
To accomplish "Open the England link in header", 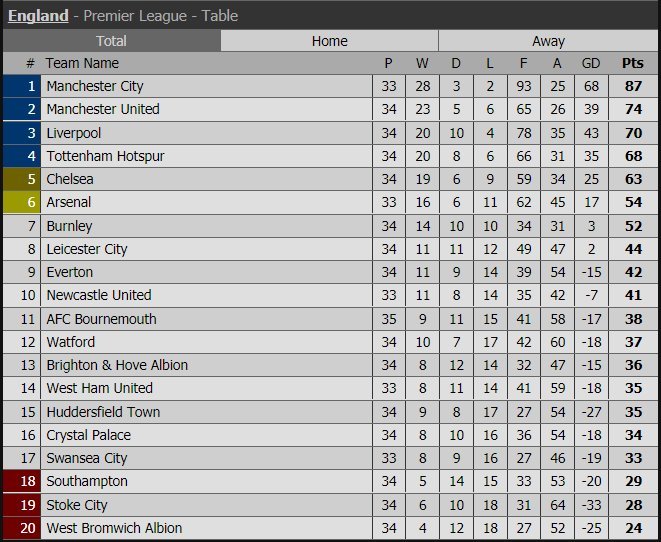I will [38, 16].
